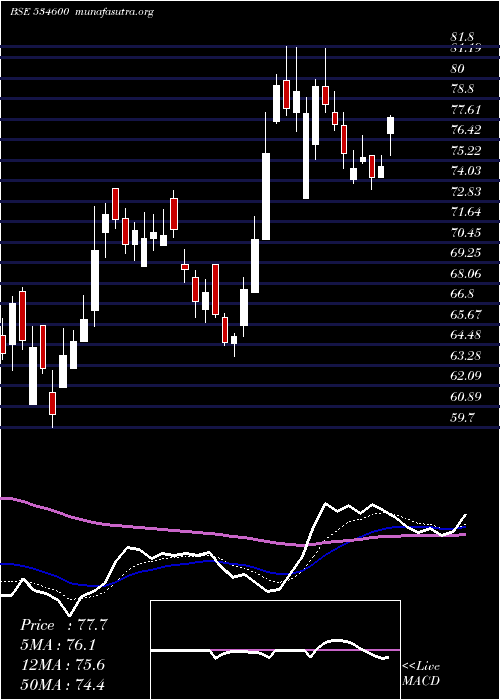This screenshot has height=700, width=500.
Task: Click the pink 50MA line at its left start
Action: coord(5,498)
